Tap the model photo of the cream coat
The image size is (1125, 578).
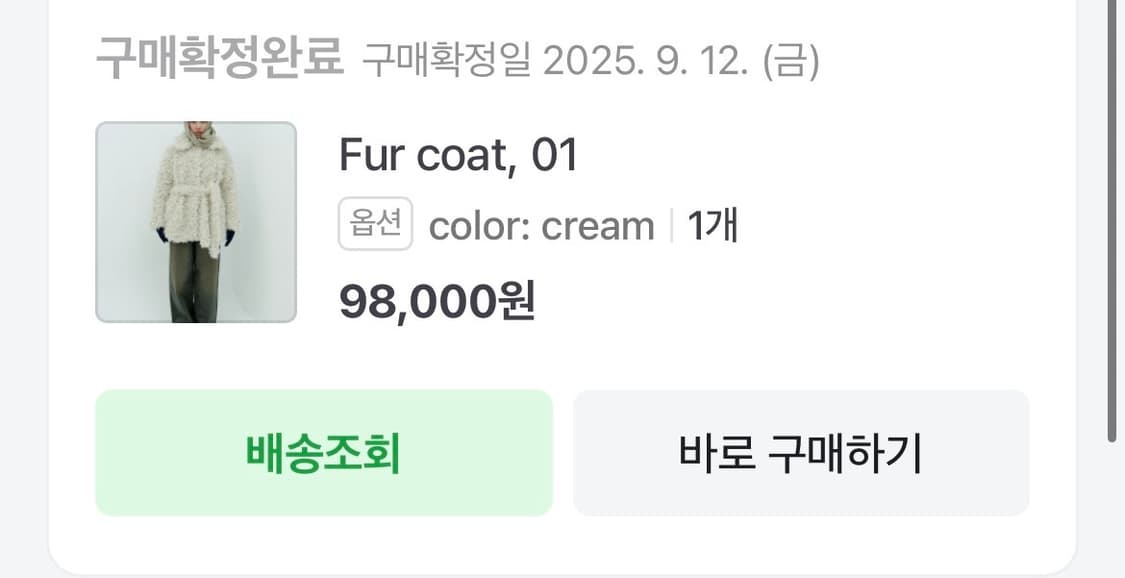tap(195, 220)
